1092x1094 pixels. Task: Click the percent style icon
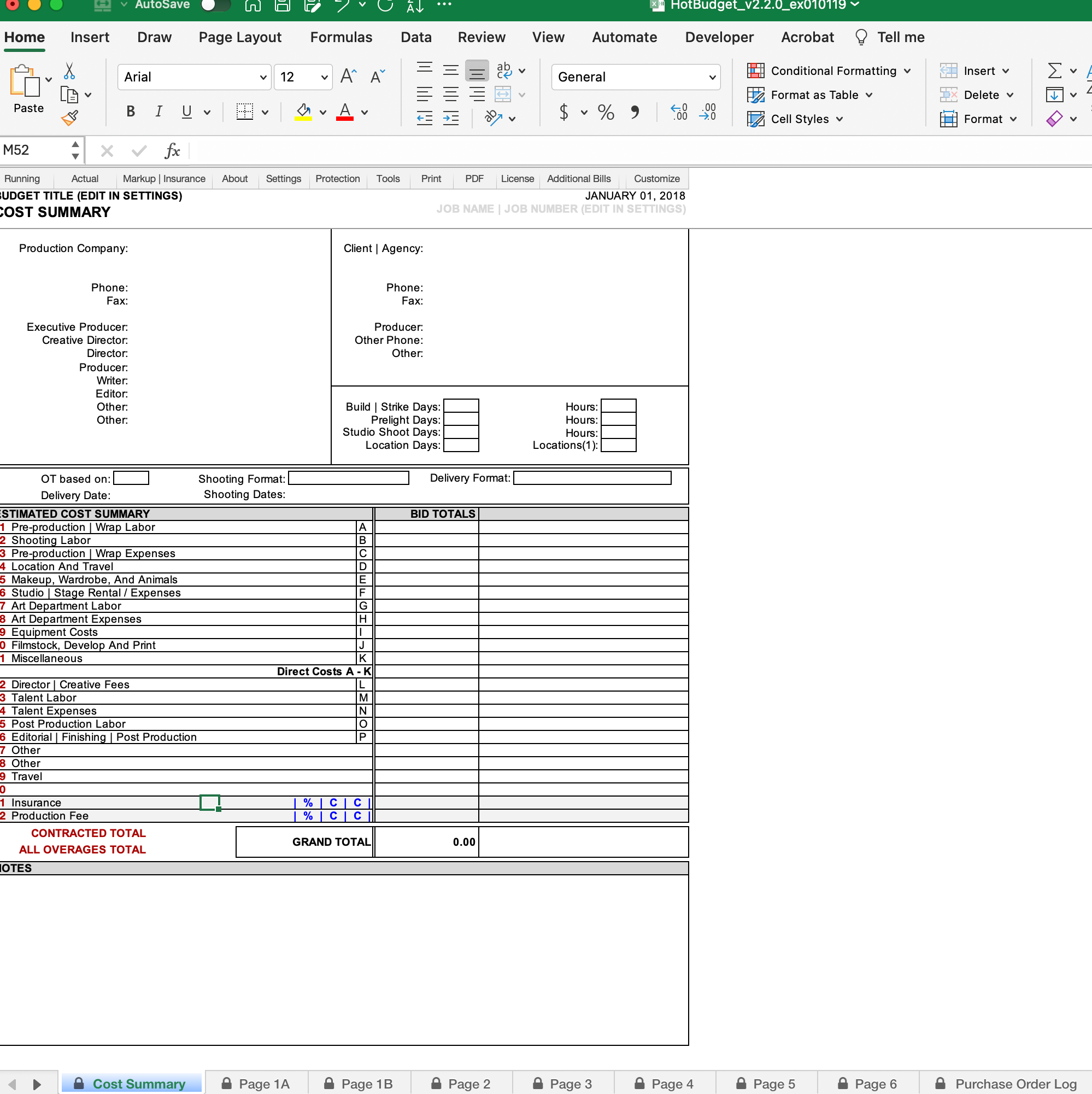pyautogui.click(x=606, y=112)
